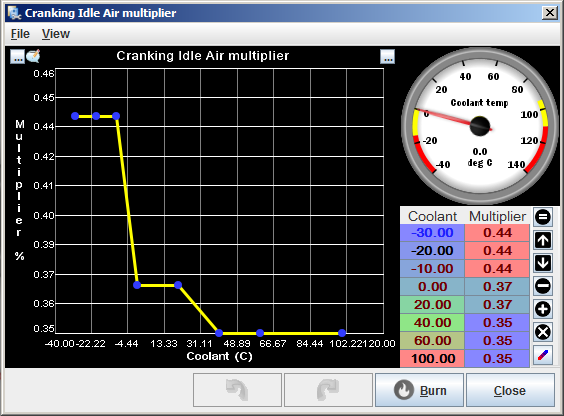Close the Cranking Idle Air multiplier window
Viewport: 564px width, 416px height.
[550, 13]
